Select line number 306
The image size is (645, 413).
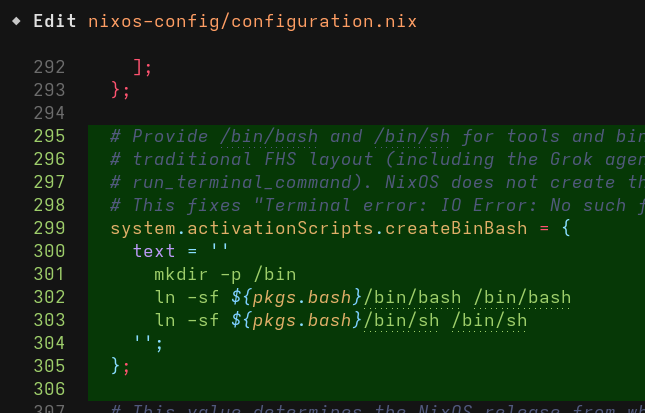(x=49, y=389)
